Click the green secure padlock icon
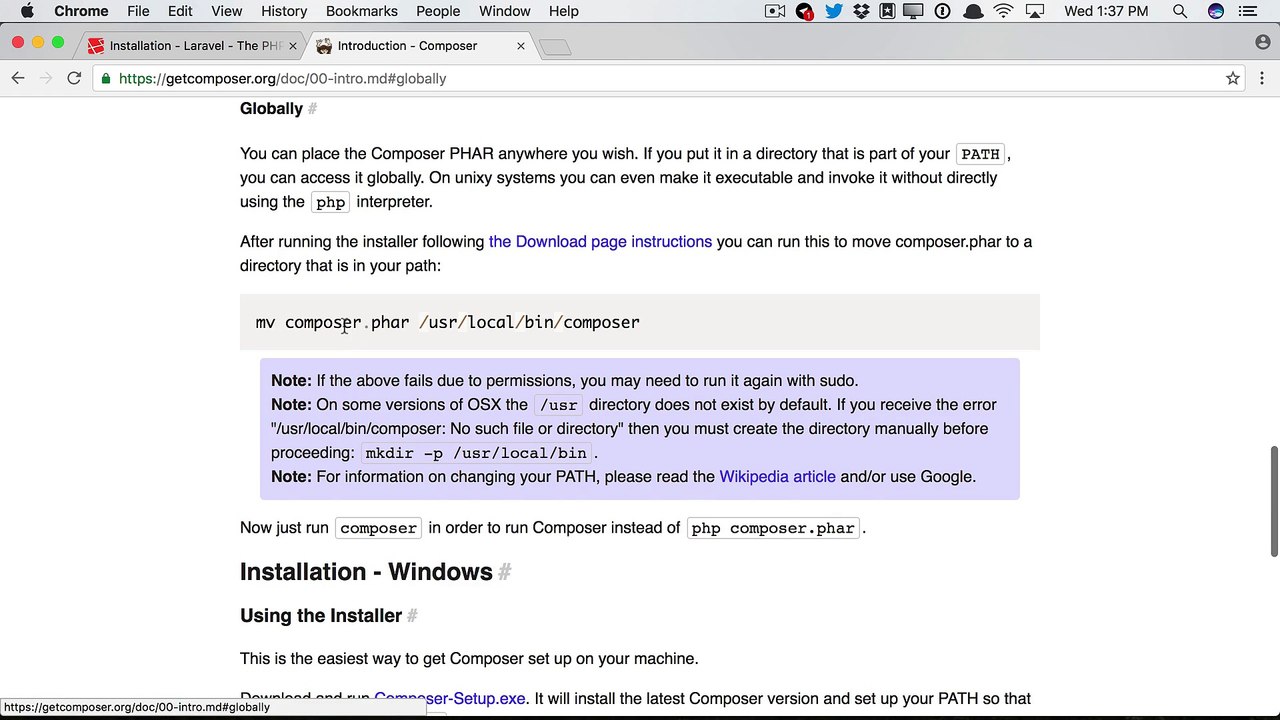 (x=105, y=78)
